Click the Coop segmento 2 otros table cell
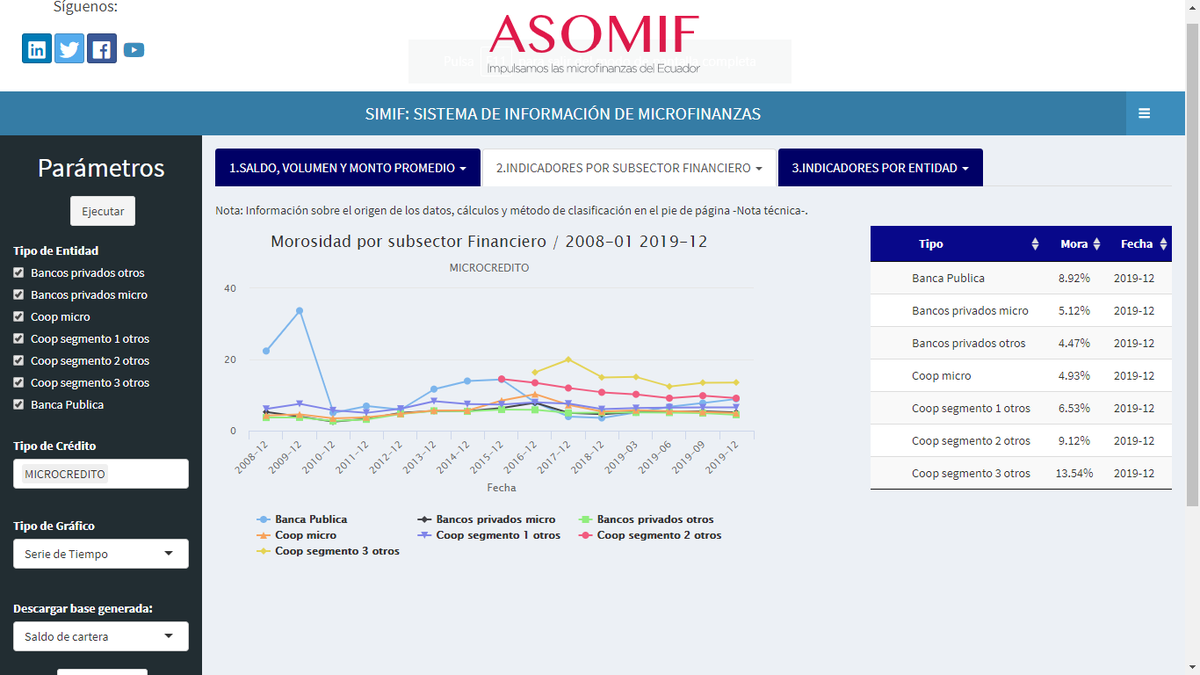Image resolution: width=1200 pixels, height=675 pixels. [971, 441]
